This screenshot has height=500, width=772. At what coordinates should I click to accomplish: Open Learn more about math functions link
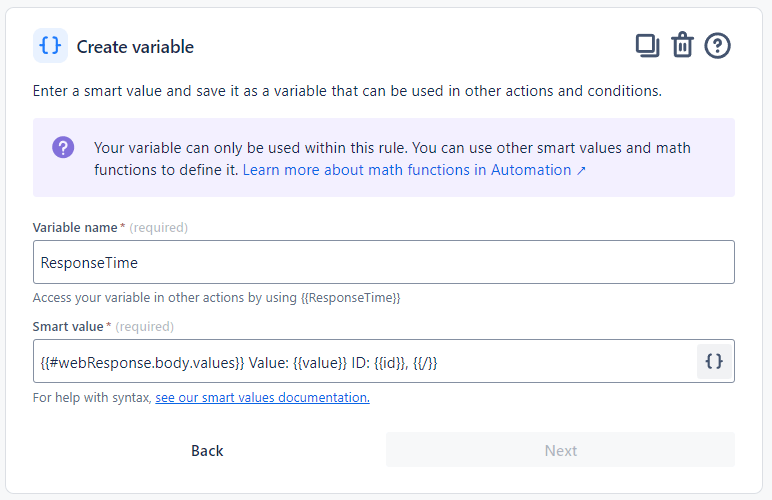(x=408, y=170)
